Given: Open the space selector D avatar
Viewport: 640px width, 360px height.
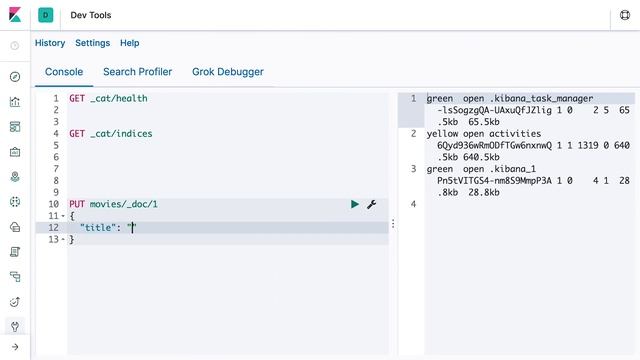Looking at the screenshot, I should pyautogui.click(x=46, y=15).
